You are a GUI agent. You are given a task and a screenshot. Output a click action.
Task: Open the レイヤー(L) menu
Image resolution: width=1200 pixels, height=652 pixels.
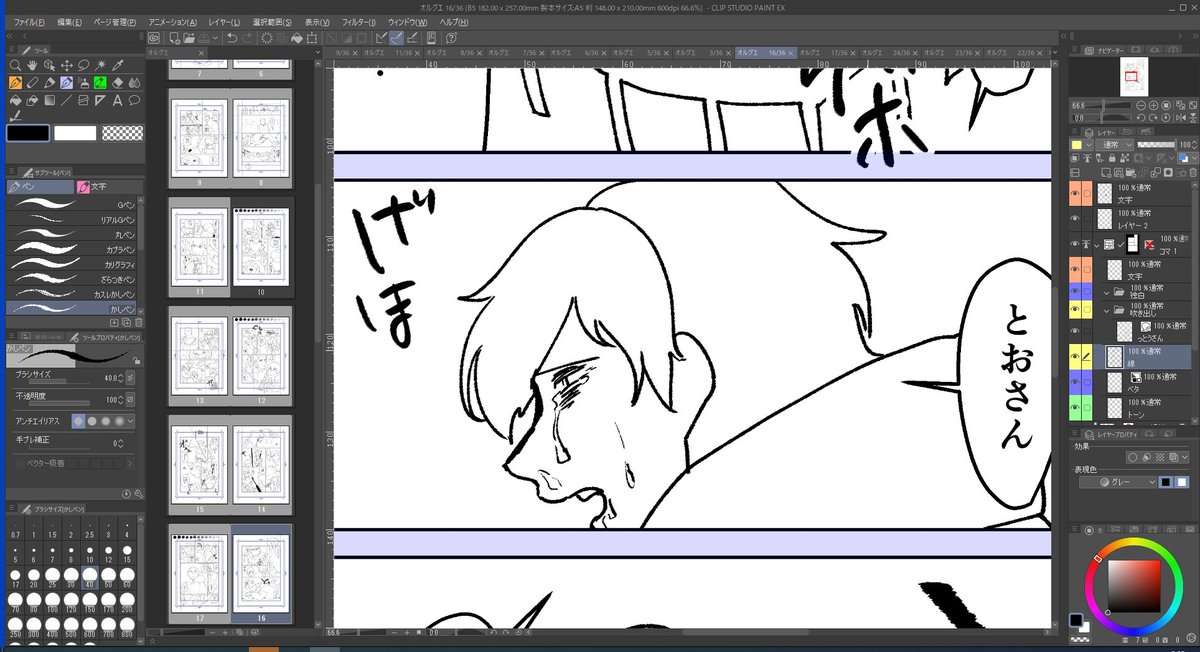(224, 21)
